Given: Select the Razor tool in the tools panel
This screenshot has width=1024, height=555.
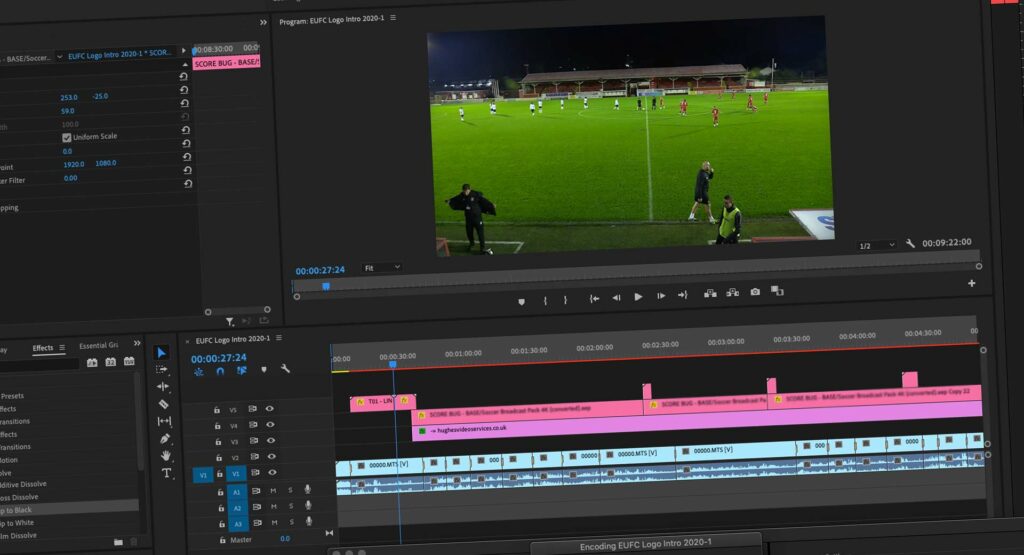Looking at the screenshot, I should (164, 404).
